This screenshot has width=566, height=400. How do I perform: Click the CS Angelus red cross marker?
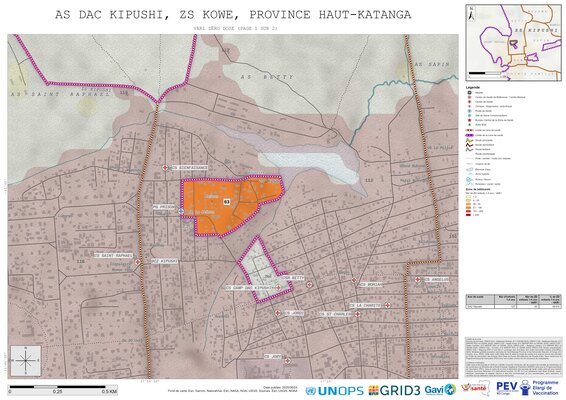point(418,279)
